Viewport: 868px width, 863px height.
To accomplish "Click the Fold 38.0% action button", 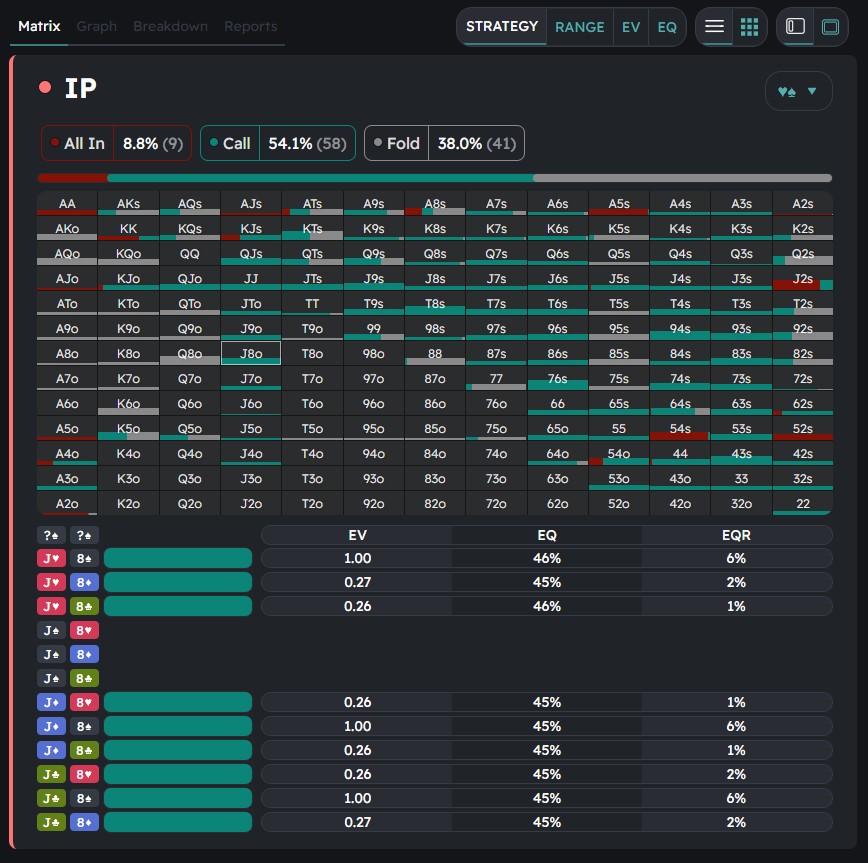I will (444, 143).
